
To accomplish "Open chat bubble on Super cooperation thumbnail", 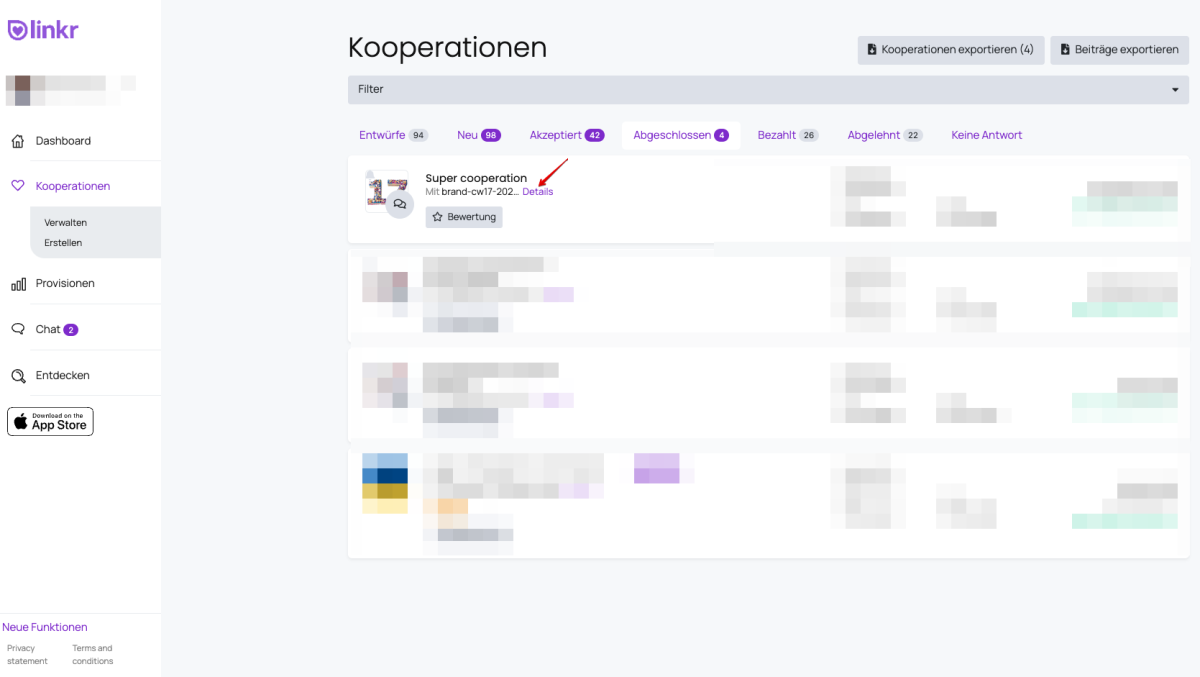I will click(x=400, y=204).
